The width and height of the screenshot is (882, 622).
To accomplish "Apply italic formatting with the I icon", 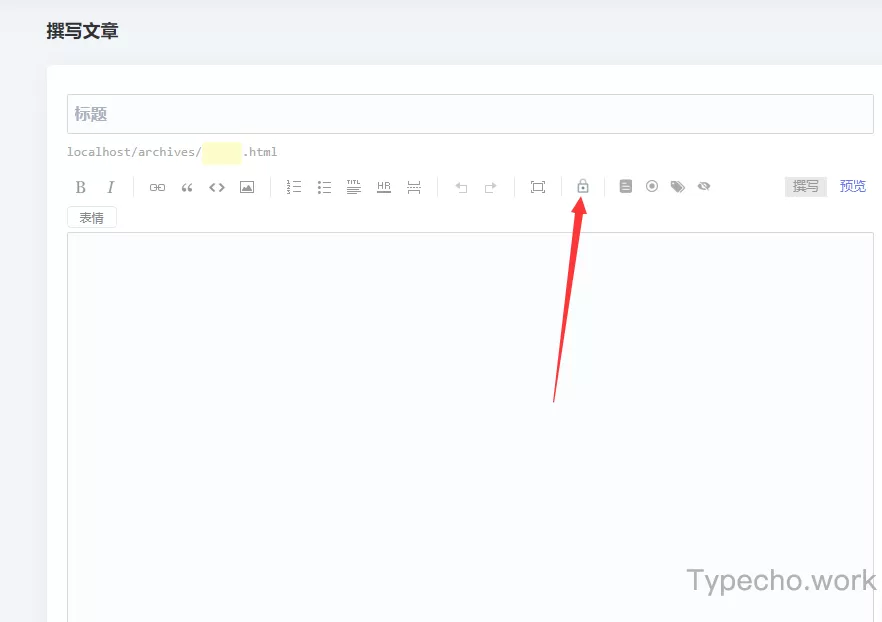I will (x=111, y=187).
